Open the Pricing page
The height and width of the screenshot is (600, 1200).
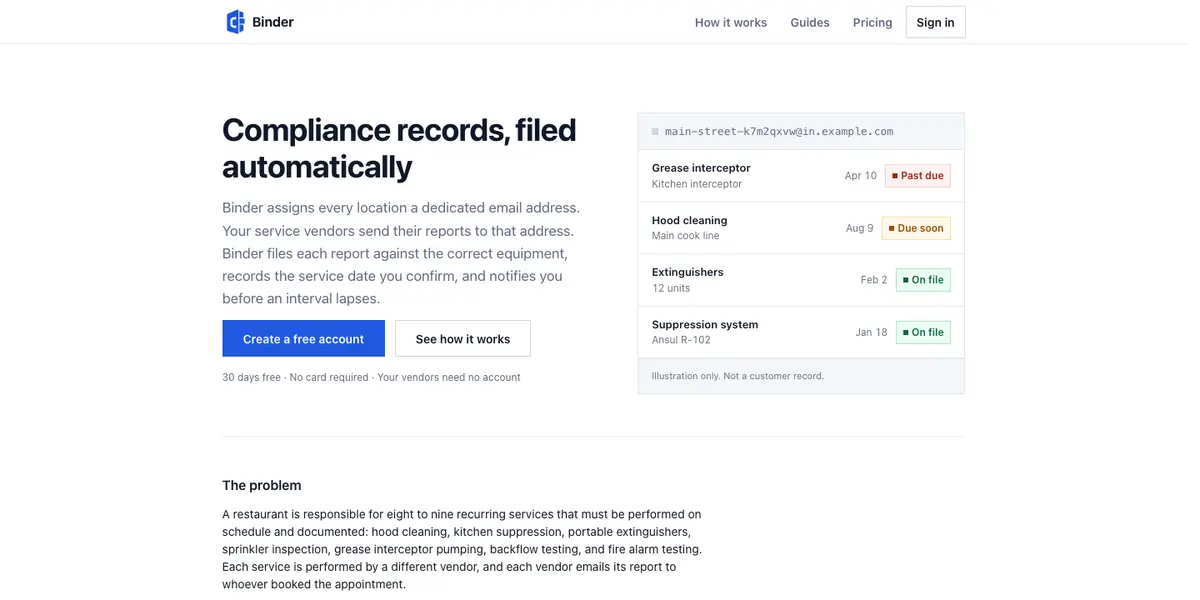[x=872, y=22]
